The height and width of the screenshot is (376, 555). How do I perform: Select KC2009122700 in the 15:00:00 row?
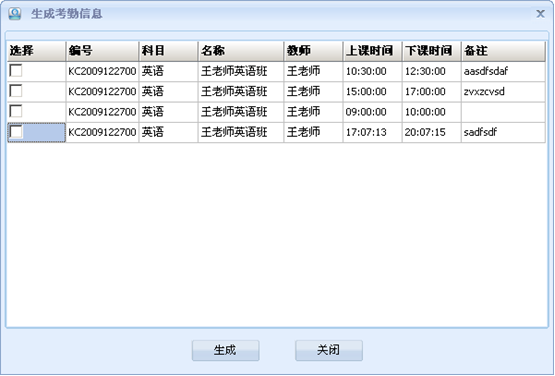pyautogui.click(x=102, y=92)
